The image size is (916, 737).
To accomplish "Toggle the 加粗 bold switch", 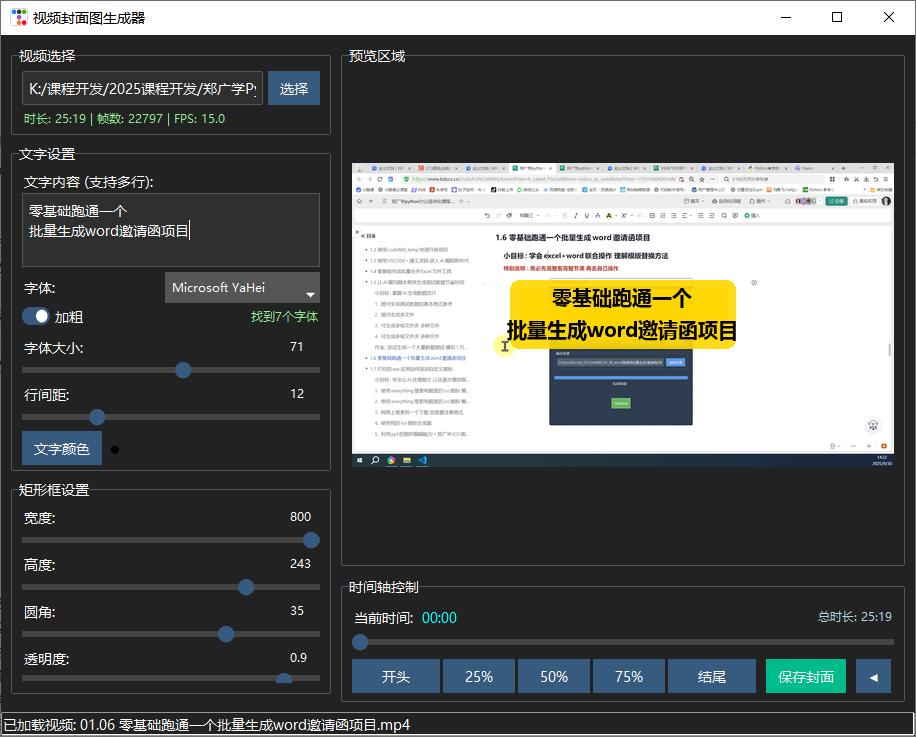I will [36, 317].
